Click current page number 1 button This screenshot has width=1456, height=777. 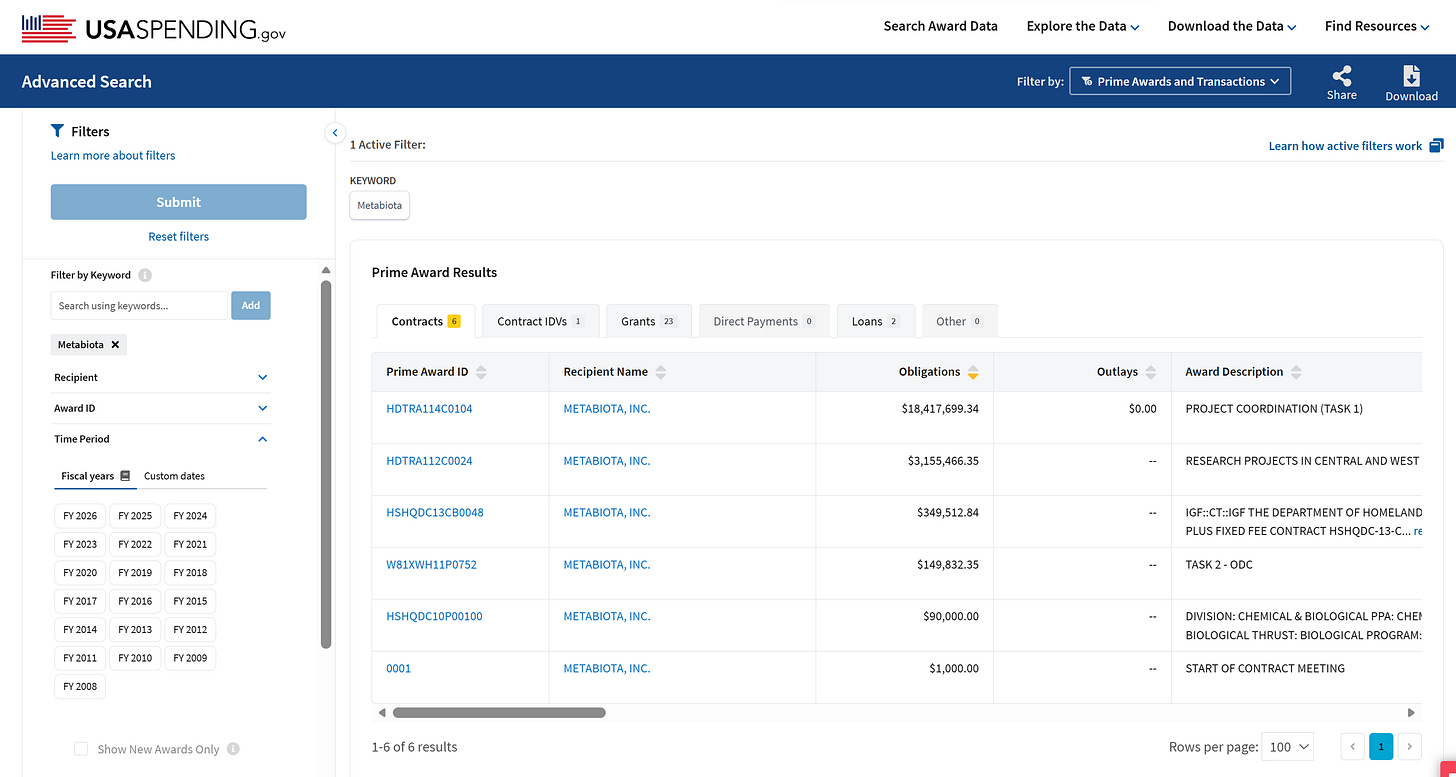coord(1381,746)
